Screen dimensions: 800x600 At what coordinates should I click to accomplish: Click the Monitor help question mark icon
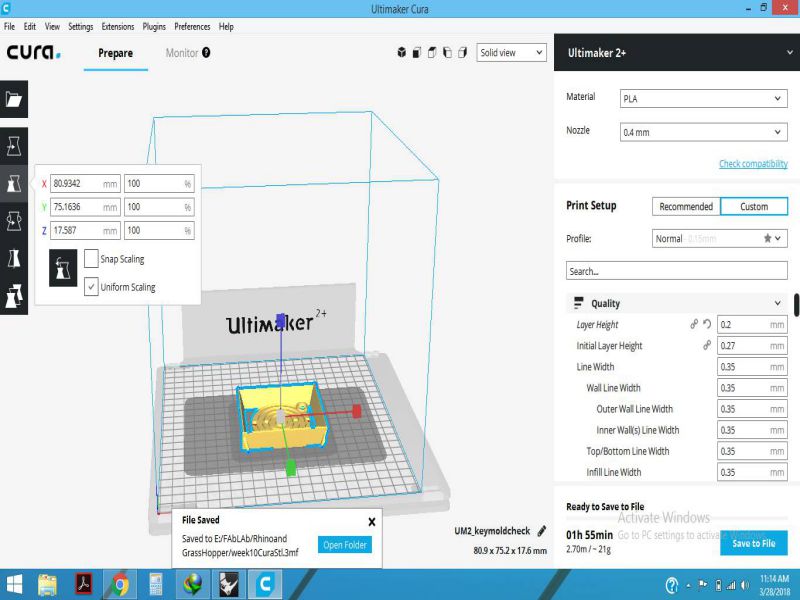tap(206, 53)
